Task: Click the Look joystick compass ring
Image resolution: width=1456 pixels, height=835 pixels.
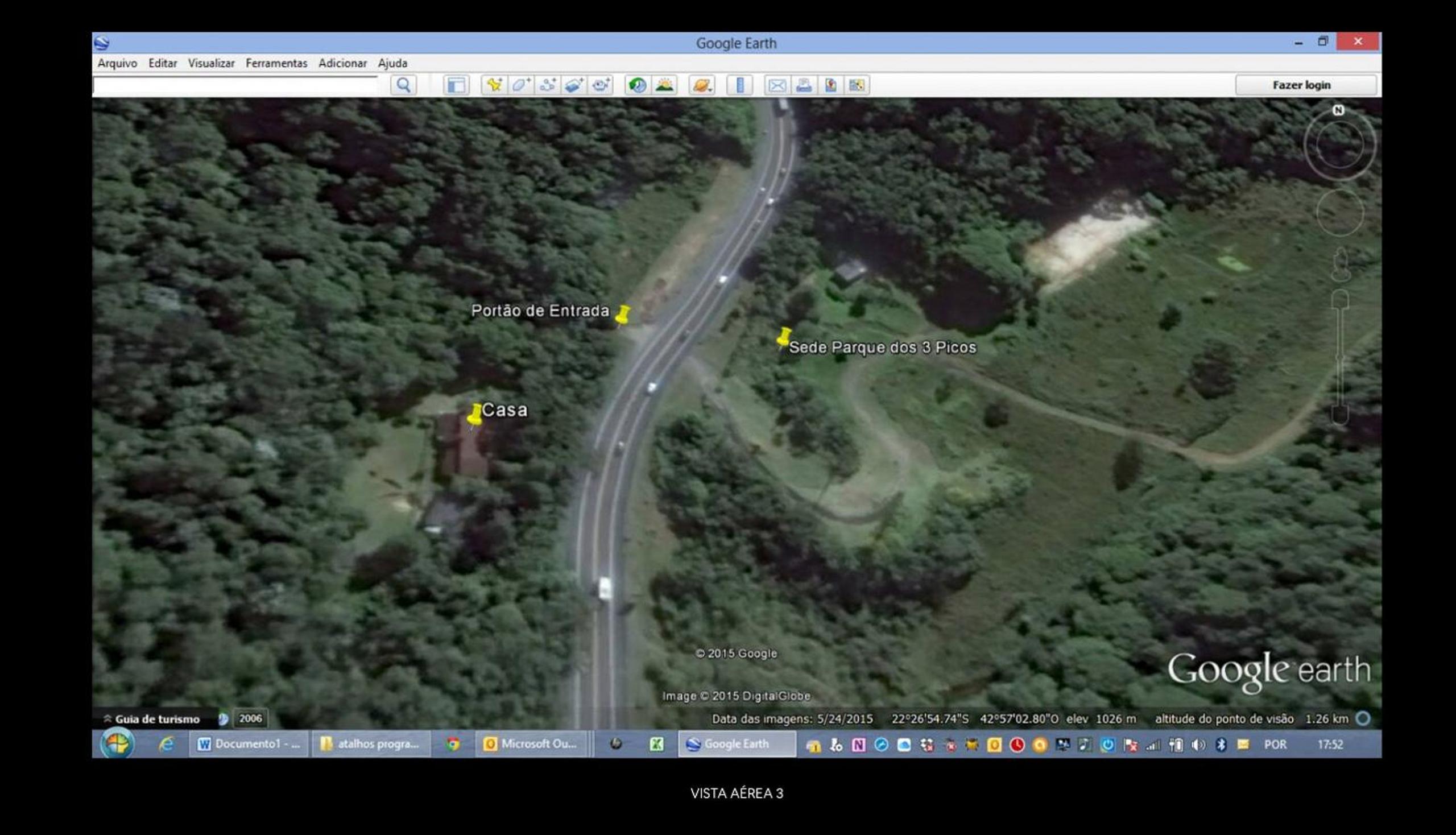Action: tap(1339, 144)
